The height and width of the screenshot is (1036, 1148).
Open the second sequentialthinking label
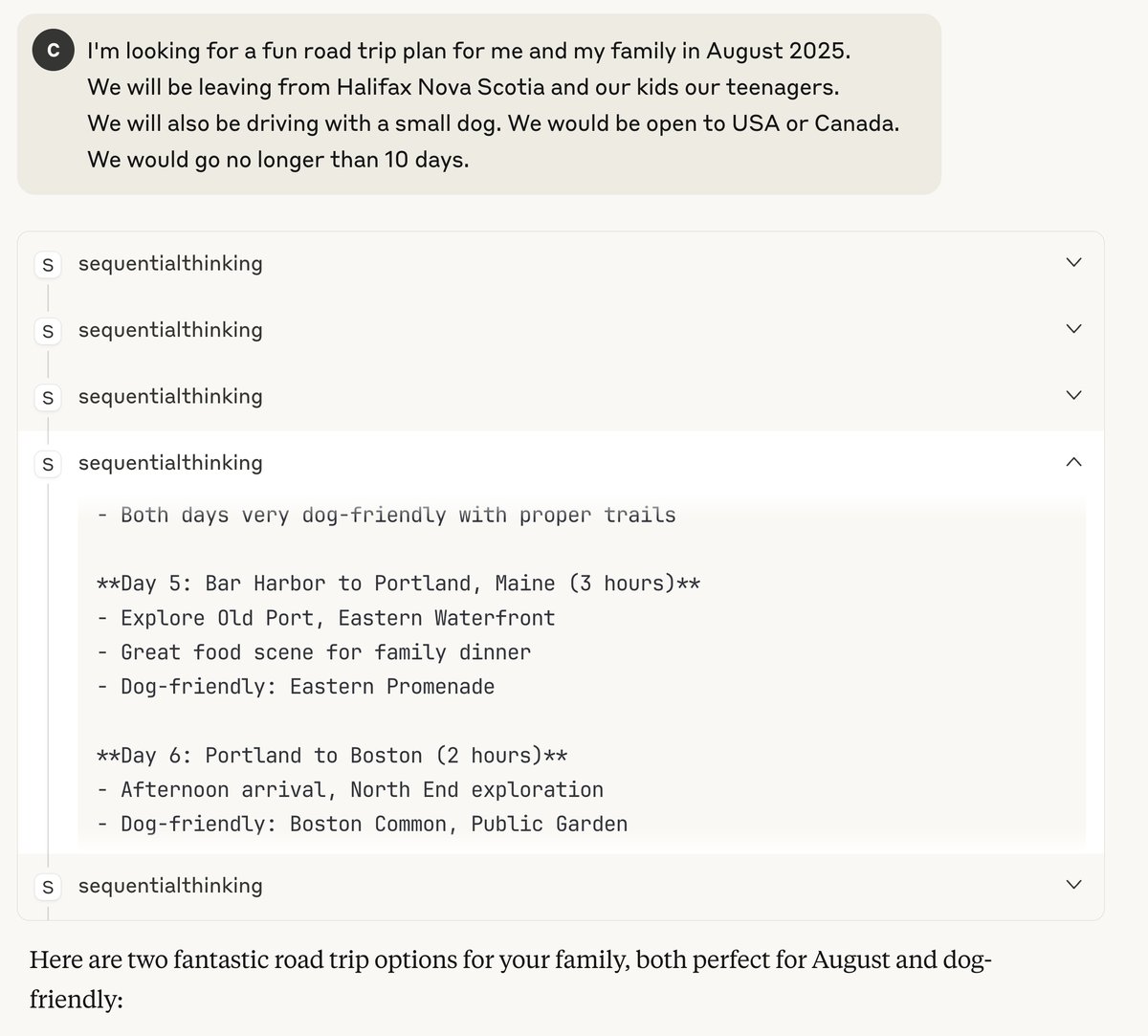170,329
